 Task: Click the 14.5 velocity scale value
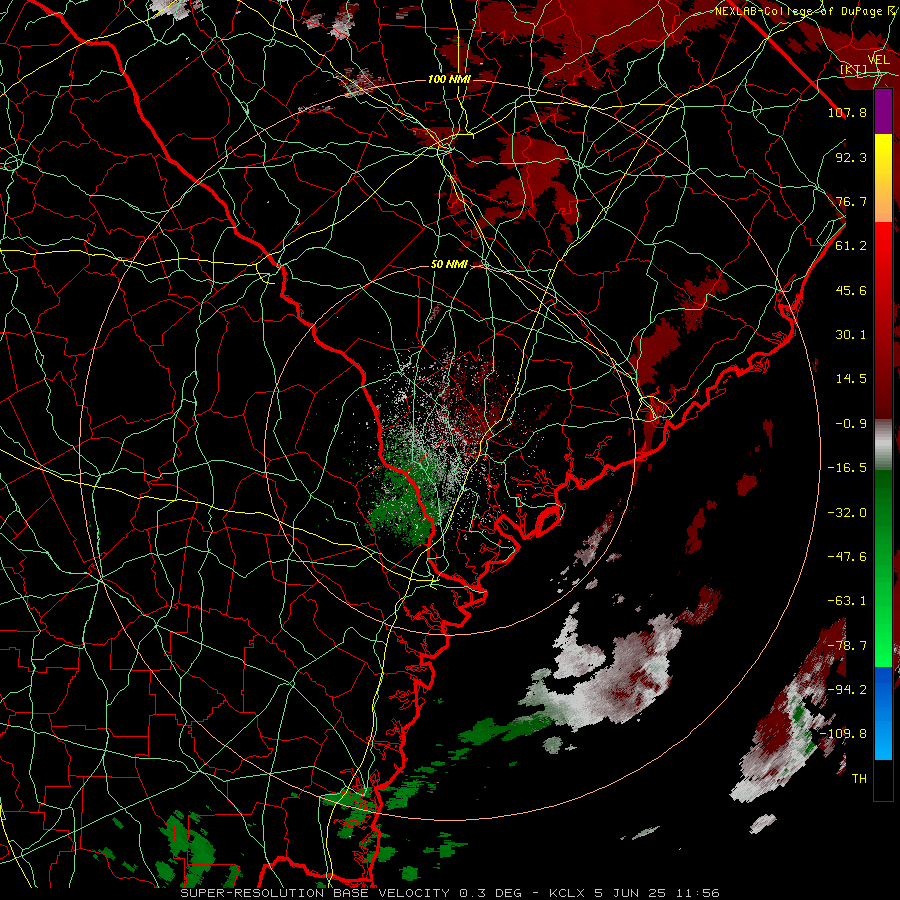coord(851,378)
